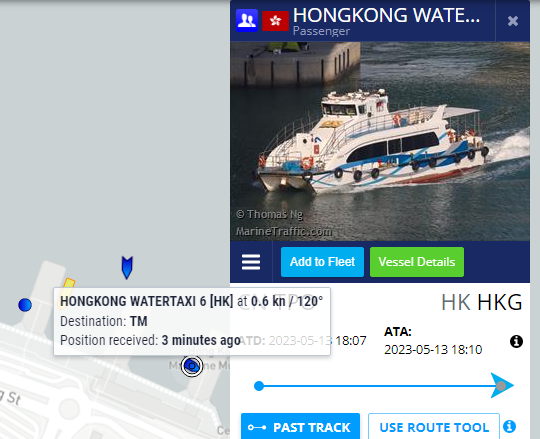Click Use Route Tool button
This screenshot has height=439, width=540.
[434, 427]
